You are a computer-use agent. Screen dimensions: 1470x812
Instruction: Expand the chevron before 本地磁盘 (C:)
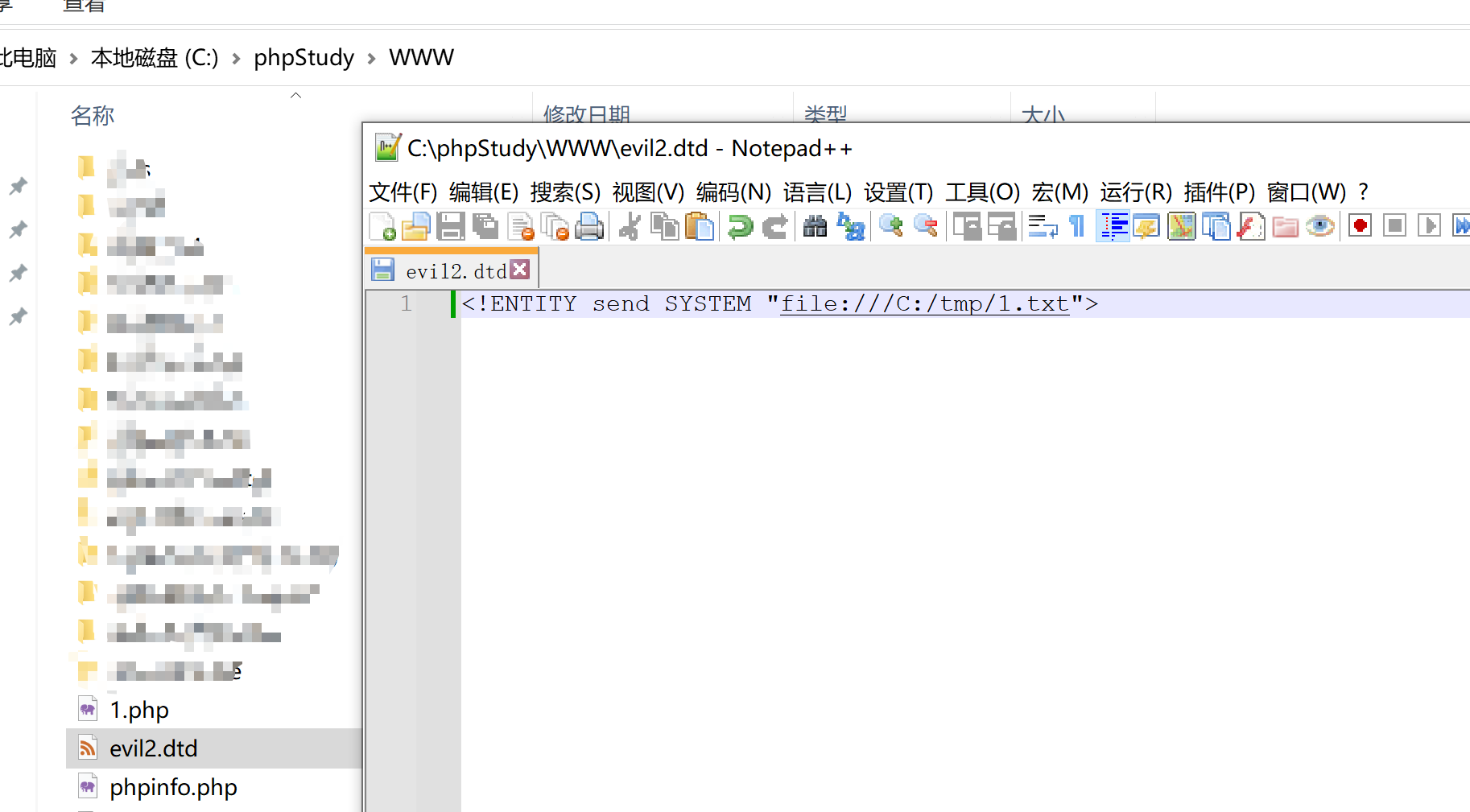pos(73,59)
